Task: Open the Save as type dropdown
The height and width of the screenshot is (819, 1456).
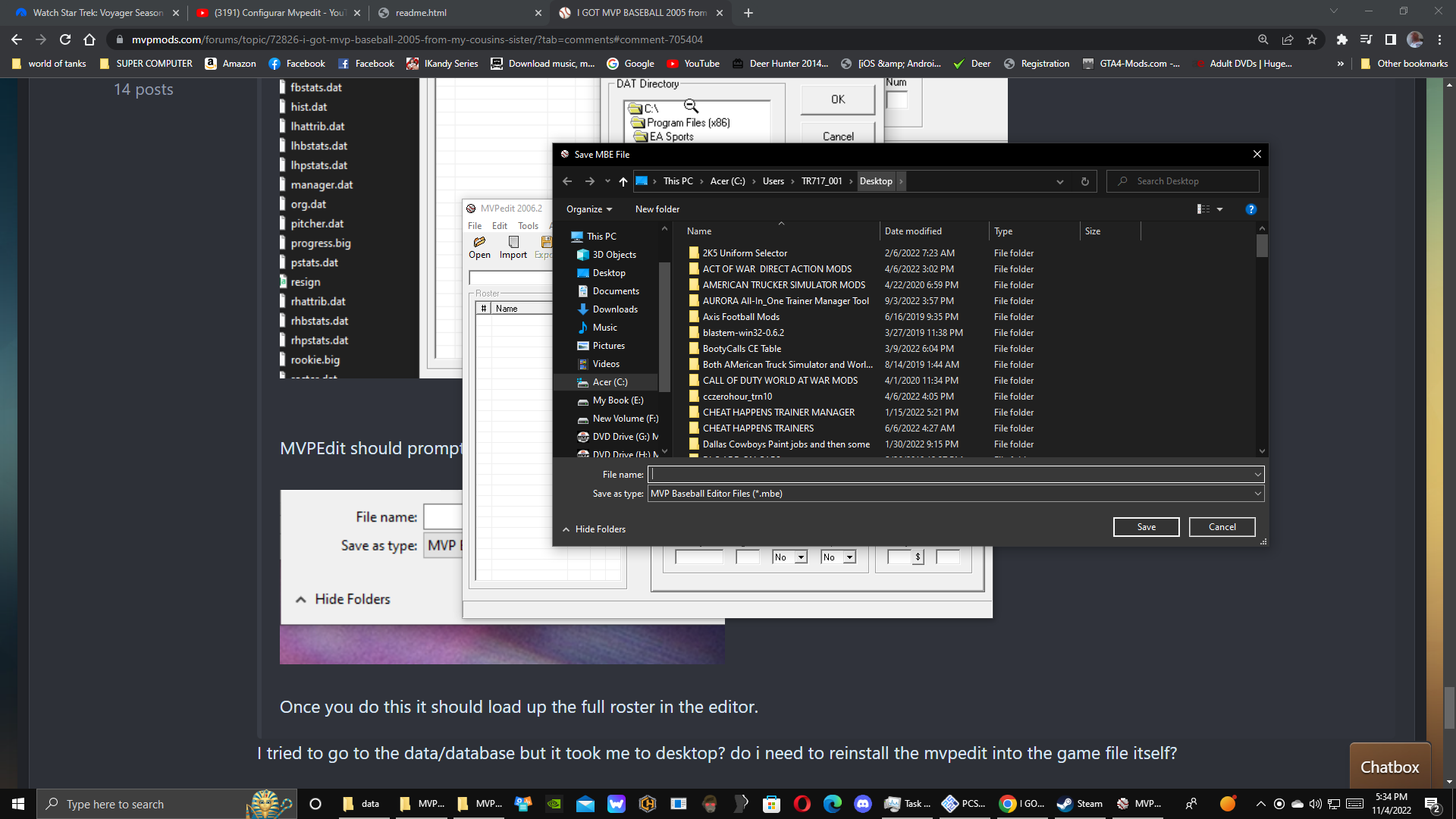Action: point(1258,494)
